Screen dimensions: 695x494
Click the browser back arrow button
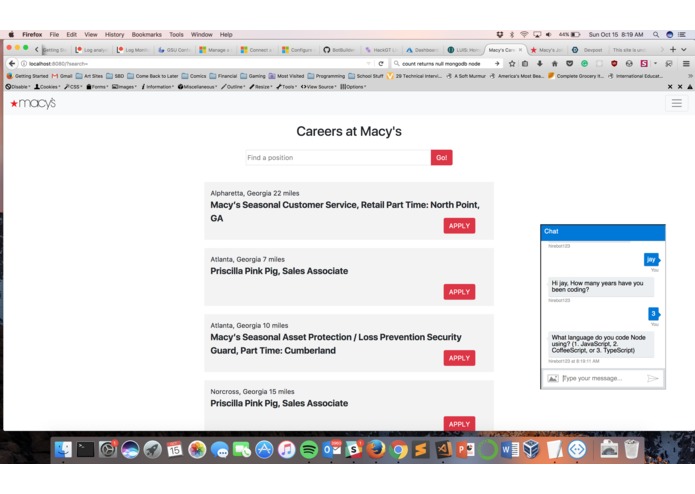pyautogui.click(x=12, y=64)
